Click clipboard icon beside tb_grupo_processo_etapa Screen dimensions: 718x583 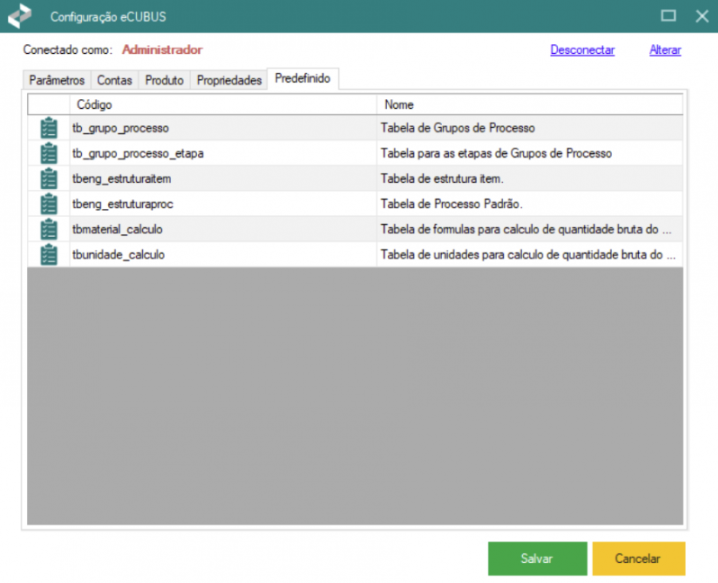coord(49,153)
